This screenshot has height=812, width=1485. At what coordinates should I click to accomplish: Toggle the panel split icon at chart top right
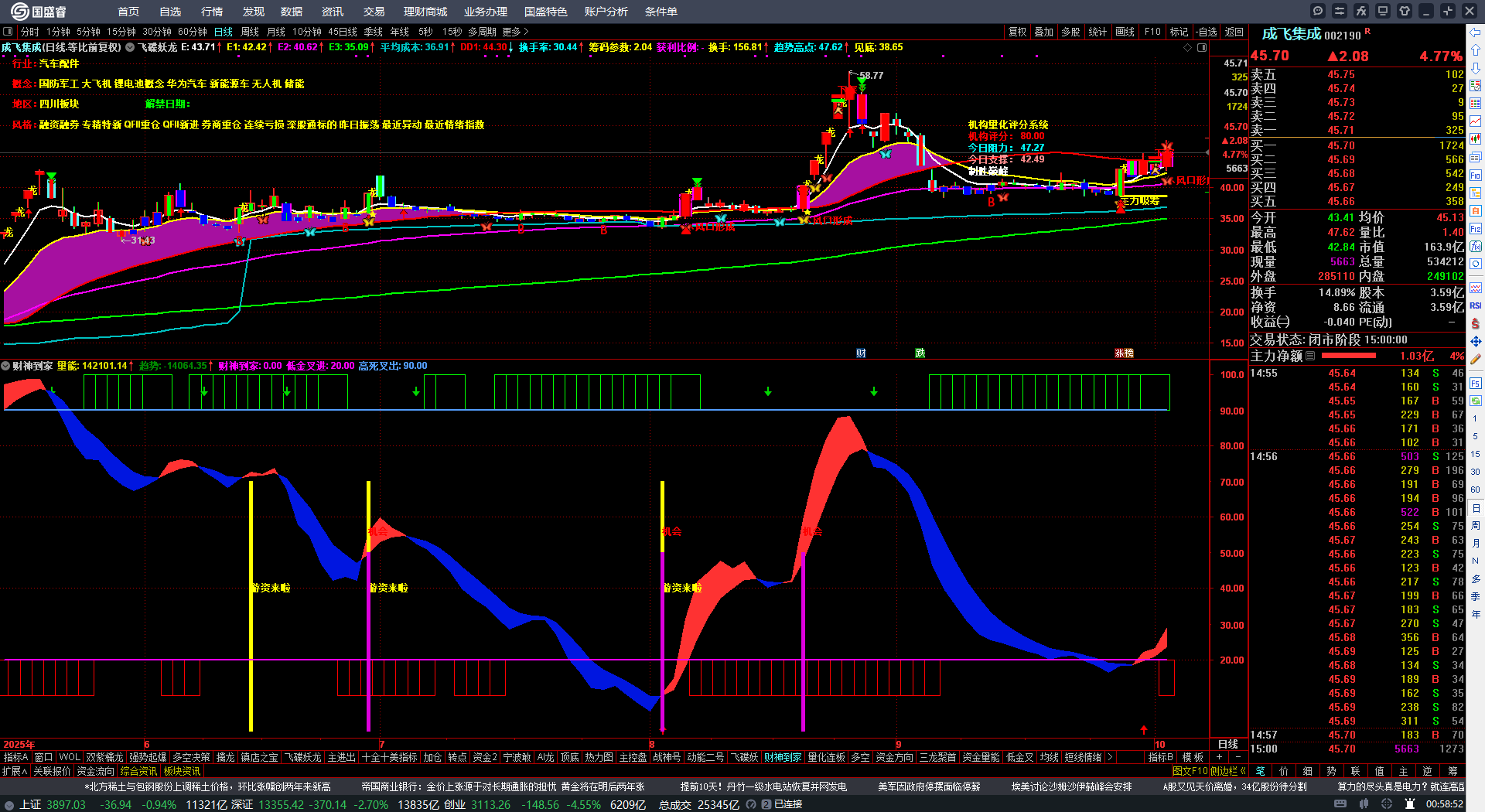tap(1202, 47)
